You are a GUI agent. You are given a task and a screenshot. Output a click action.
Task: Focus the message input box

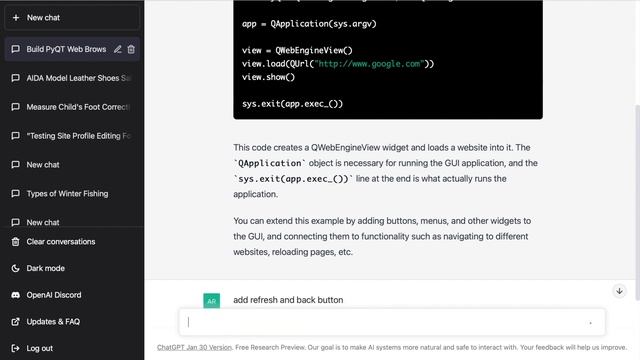392,322
